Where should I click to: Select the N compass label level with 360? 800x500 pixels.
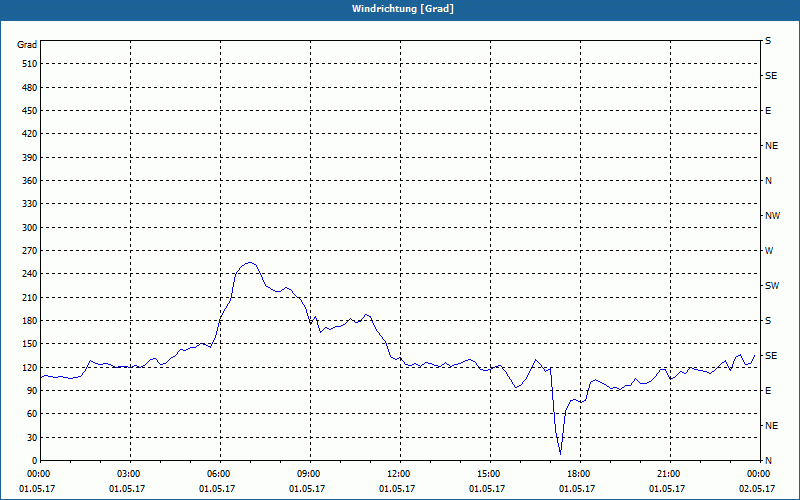point(768,181)
